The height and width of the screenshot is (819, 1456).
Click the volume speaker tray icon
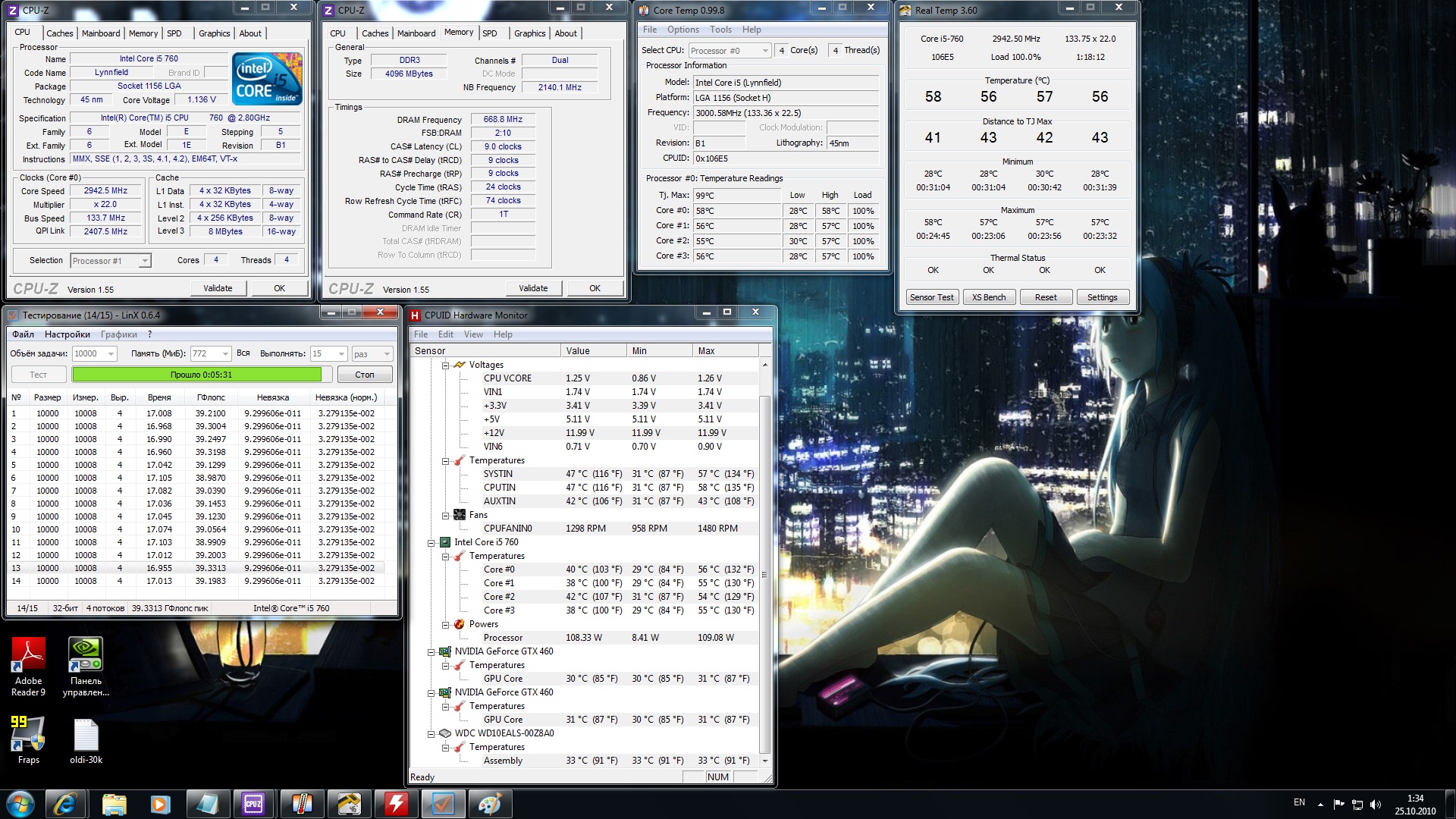1376,805
